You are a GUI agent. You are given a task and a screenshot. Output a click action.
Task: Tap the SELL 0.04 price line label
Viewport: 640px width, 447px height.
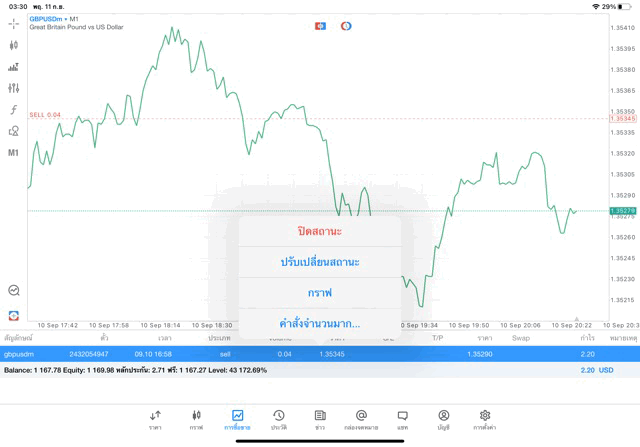click(45, 115)
